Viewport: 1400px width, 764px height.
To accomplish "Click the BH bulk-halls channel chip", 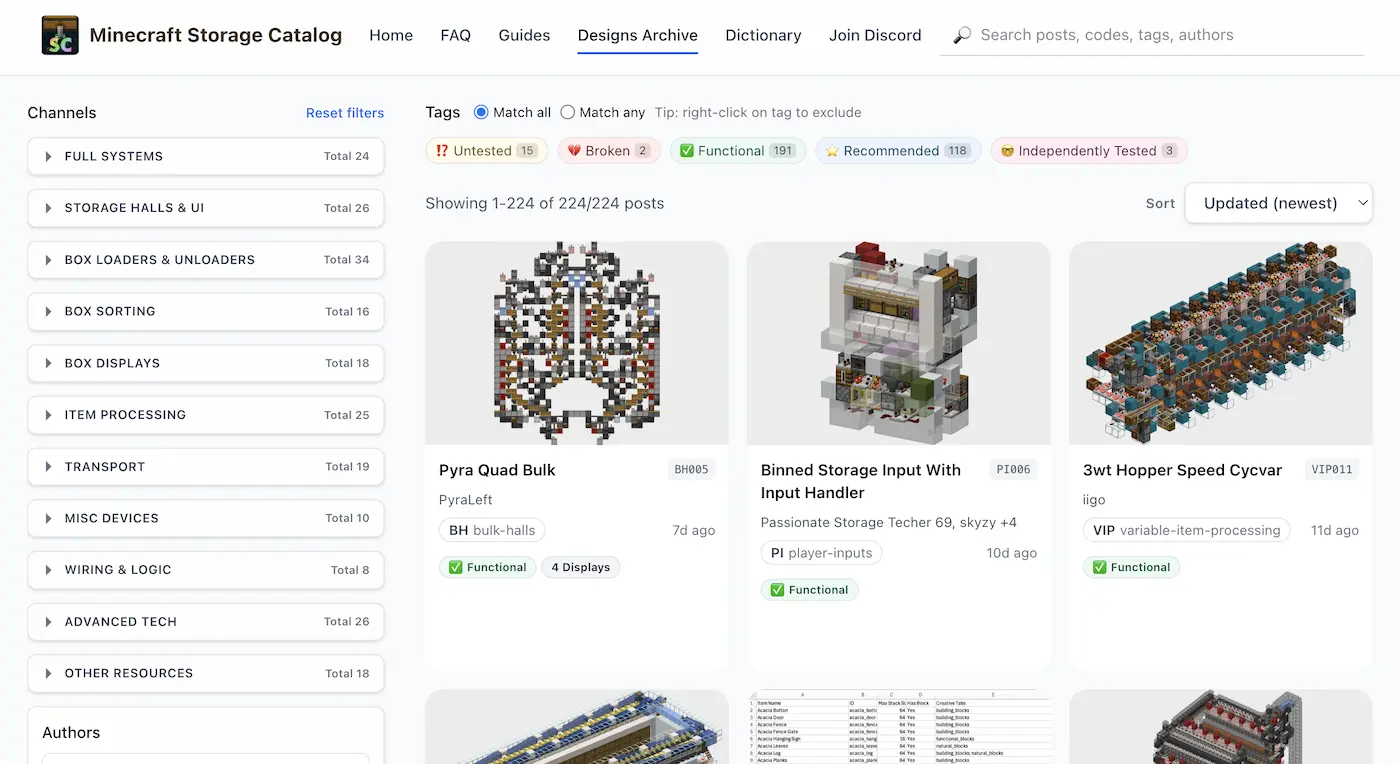I will point(492,530).
